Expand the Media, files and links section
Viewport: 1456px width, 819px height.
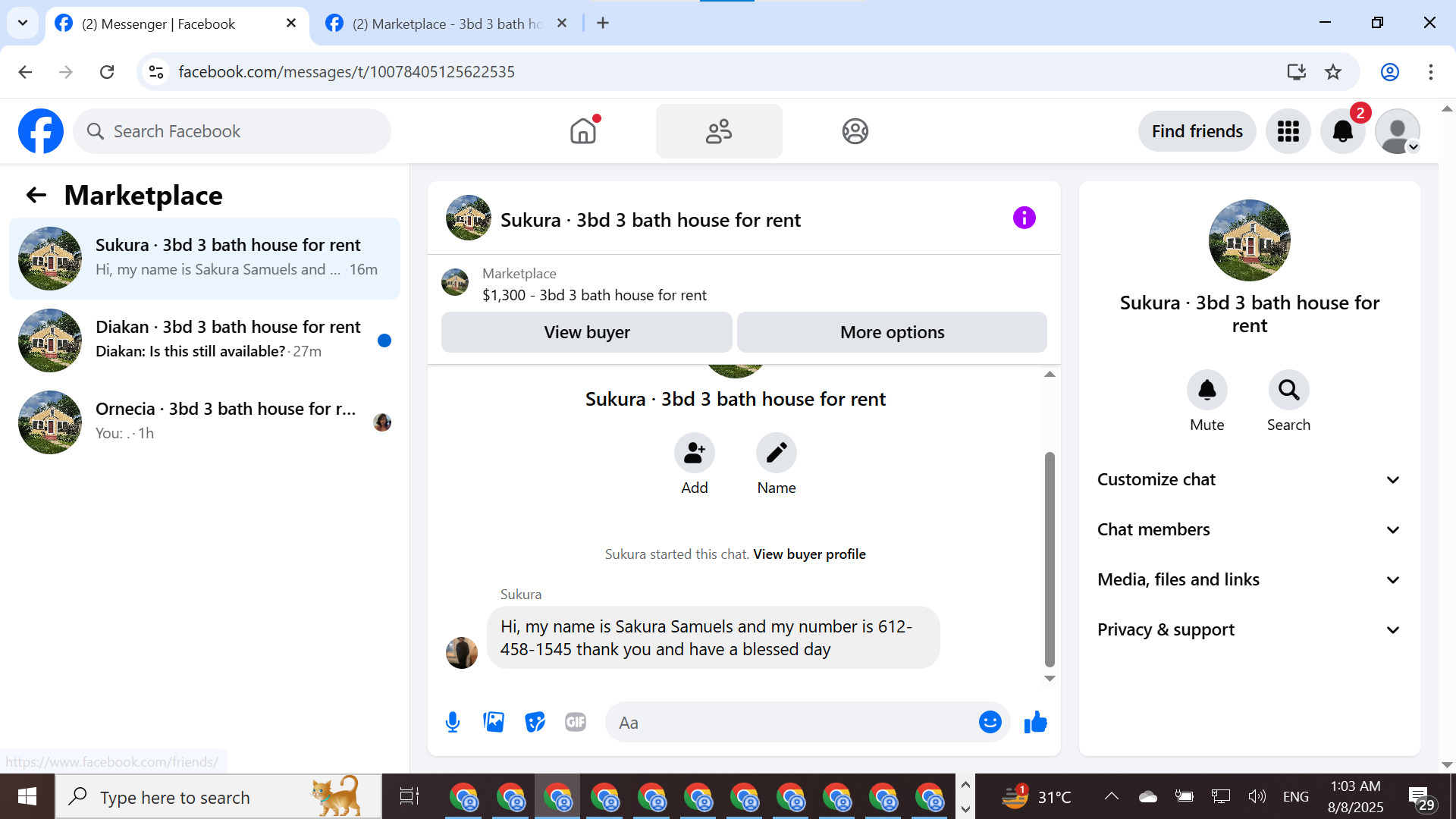(1249, 579)
